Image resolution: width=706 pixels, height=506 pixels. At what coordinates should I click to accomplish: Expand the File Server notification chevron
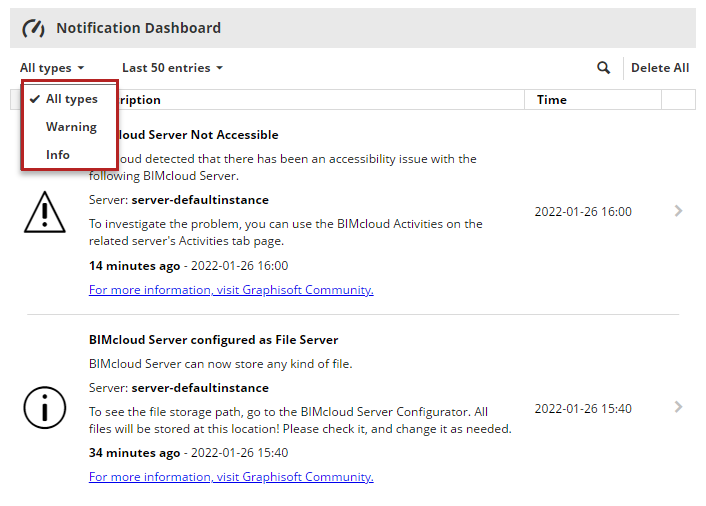678,407
